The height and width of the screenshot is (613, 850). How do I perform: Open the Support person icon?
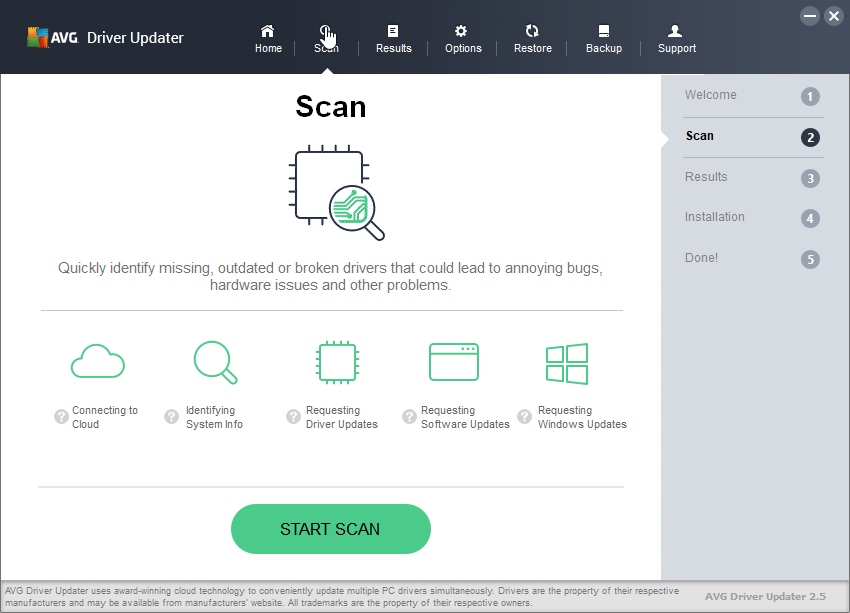[675, 31]
